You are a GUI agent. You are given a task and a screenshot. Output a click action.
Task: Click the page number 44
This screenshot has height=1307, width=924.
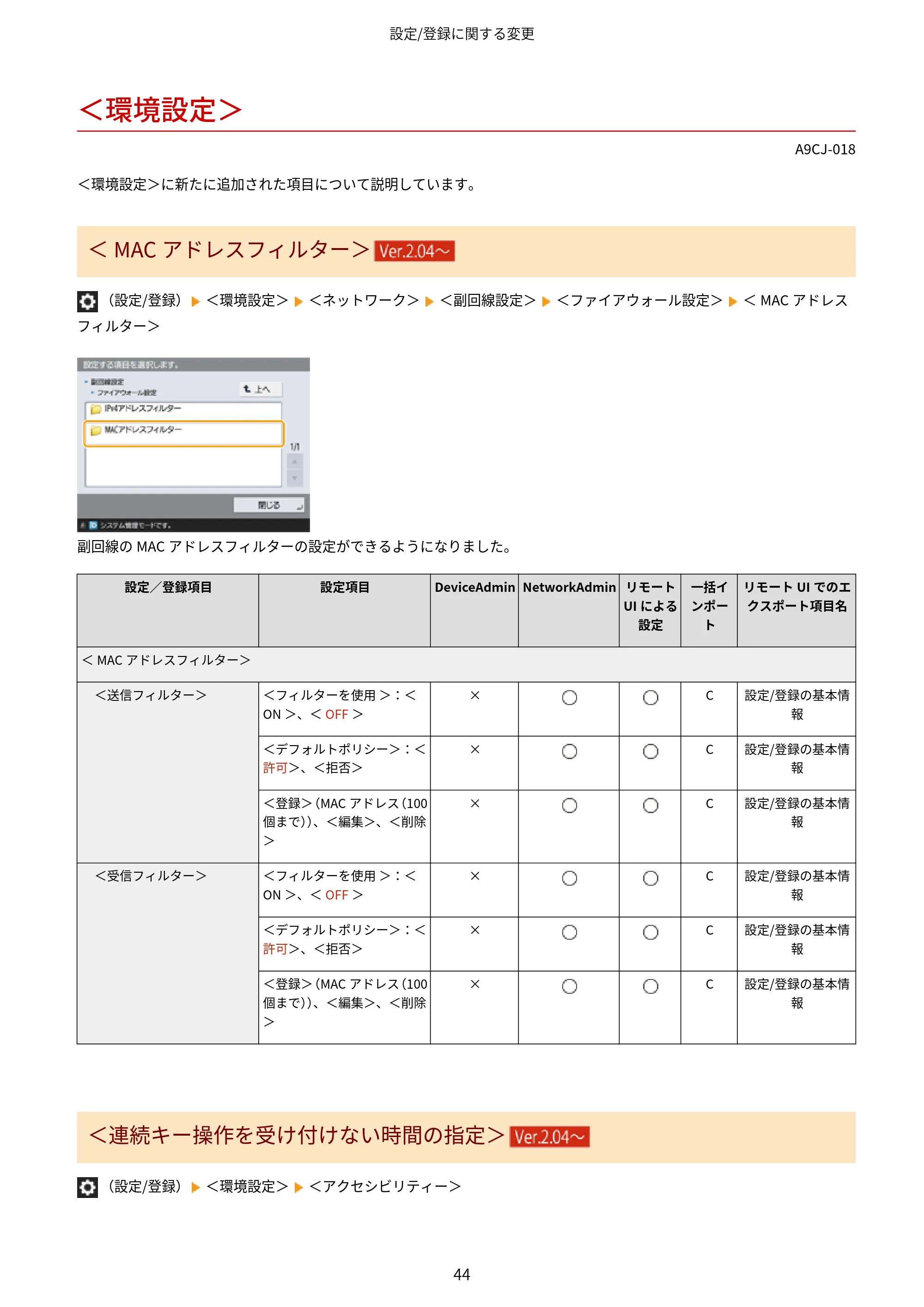[462, 1275]
